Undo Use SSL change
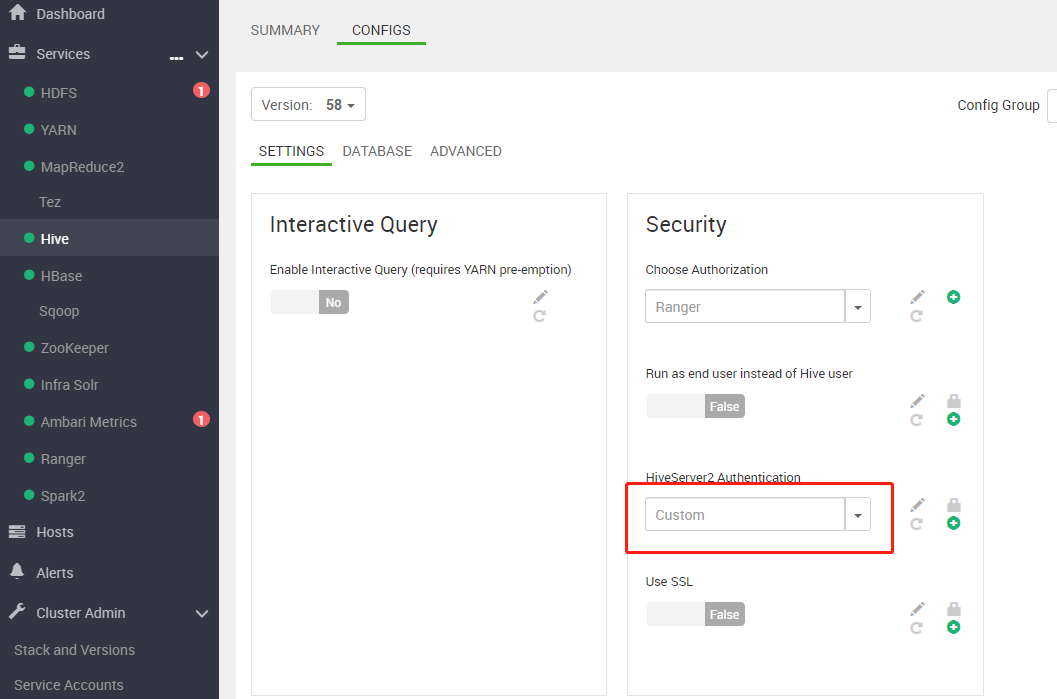Screen dimensions: 1057x699 916,628
